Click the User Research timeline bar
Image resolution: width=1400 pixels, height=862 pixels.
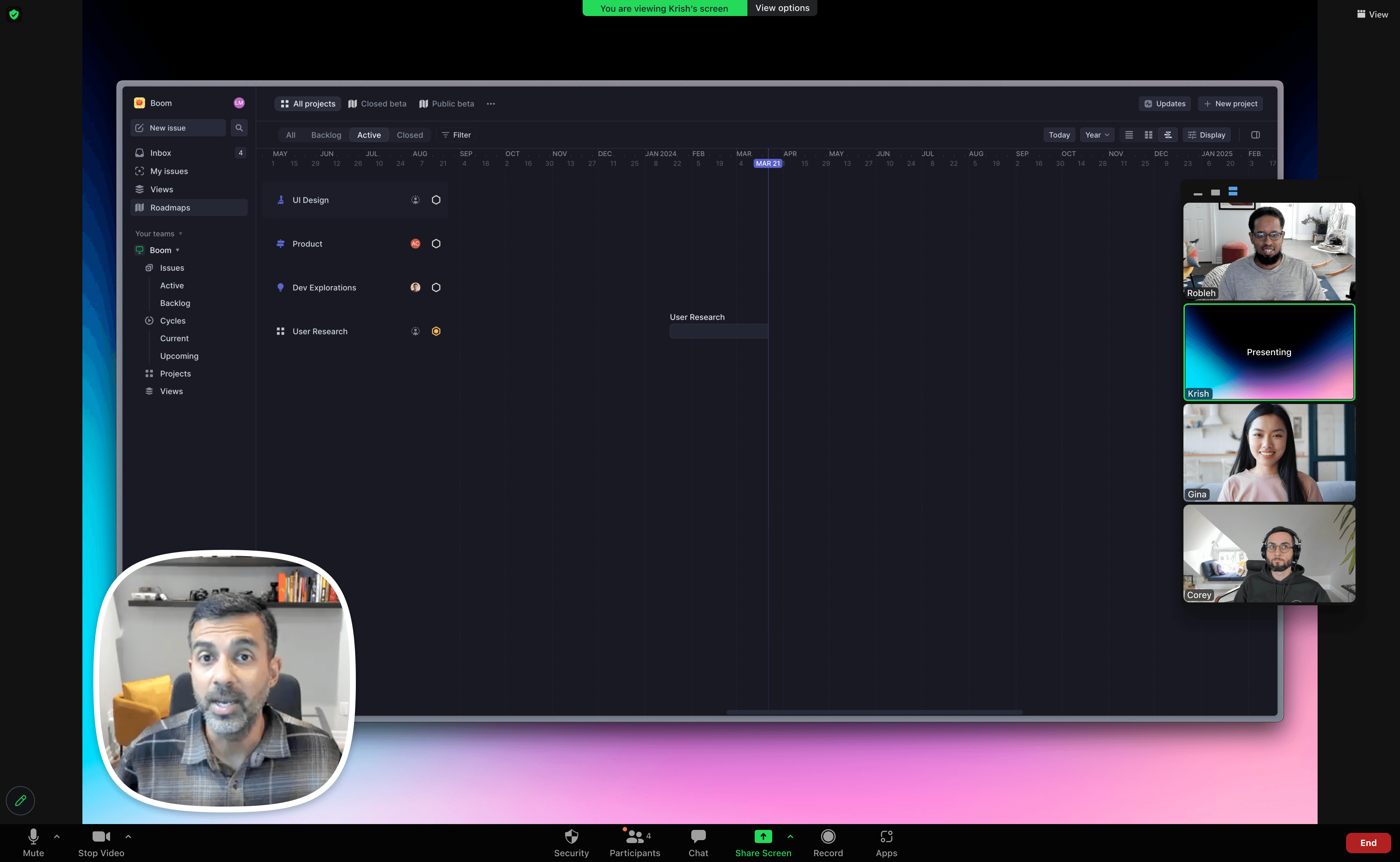click(x=718, y=331)
